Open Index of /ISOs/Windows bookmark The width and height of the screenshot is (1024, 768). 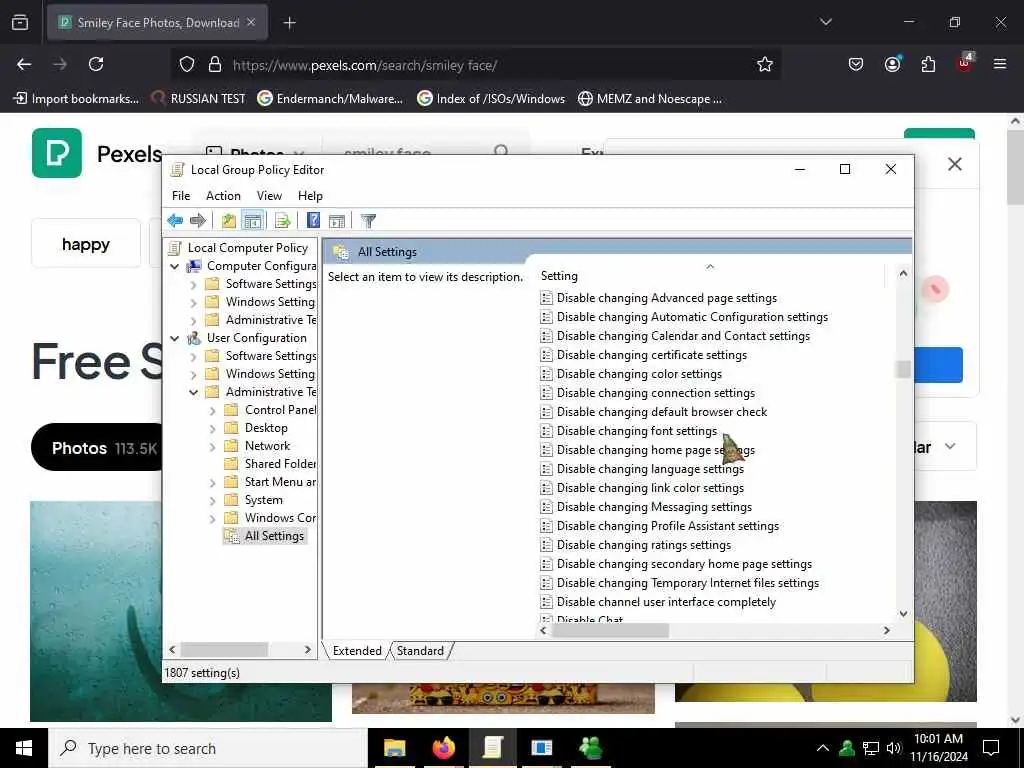(491, 99)
